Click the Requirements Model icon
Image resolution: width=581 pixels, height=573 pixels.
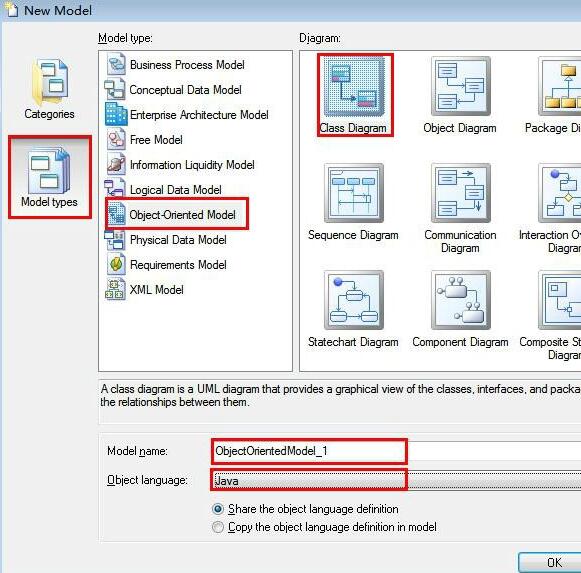click(116, 264)
